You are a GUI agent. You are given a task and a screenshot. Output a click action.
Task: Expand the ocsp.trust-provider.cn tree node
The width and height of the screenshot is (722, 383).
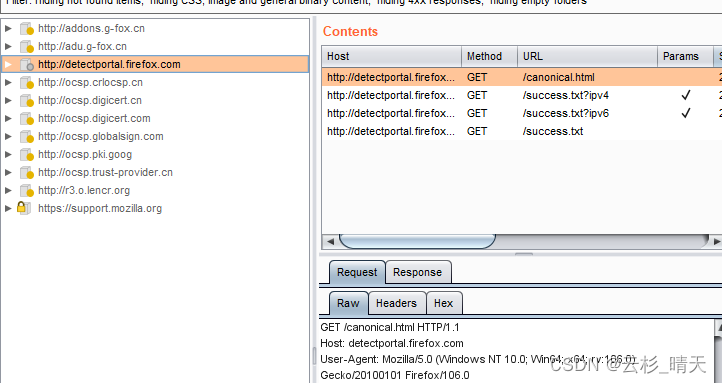(x=8, y=172)
